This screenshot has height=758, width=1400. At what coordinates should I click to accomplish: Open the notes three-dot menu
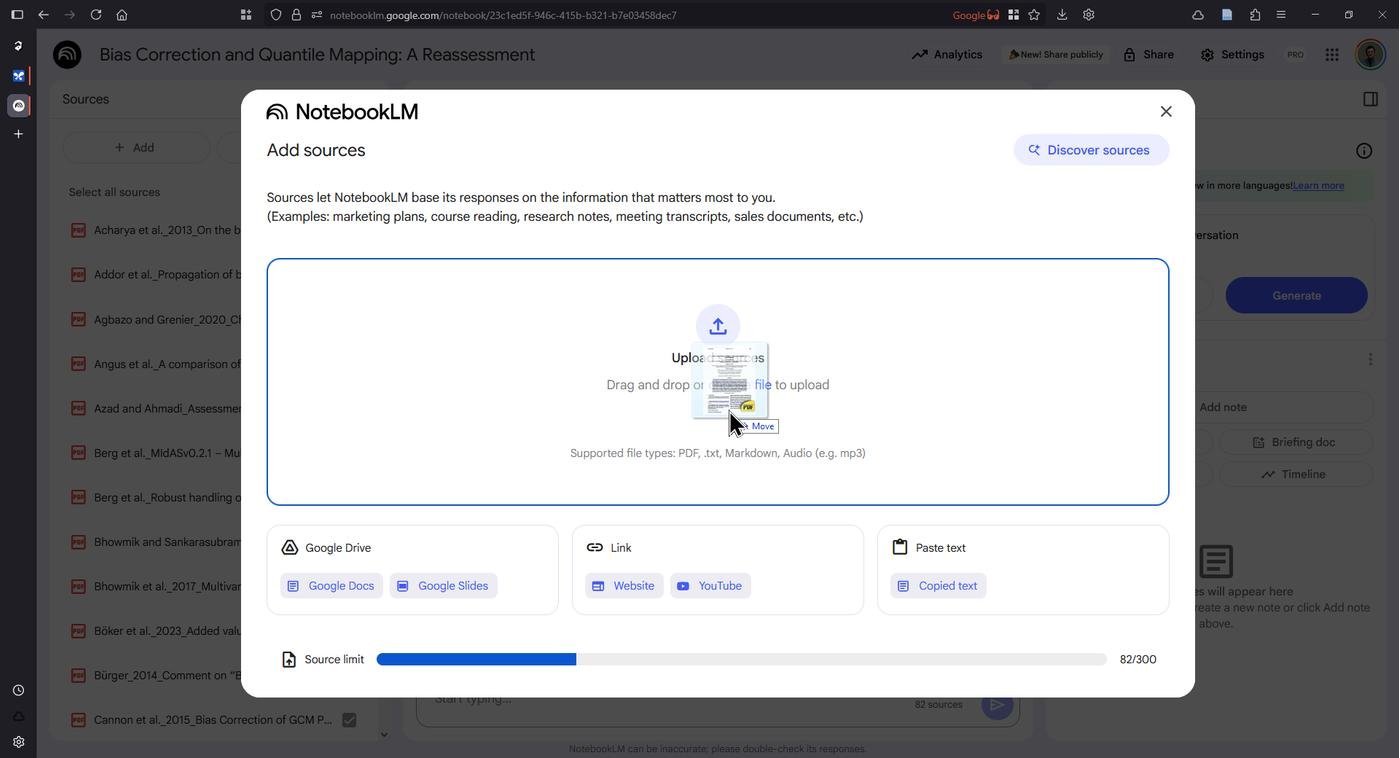point(1370,359)
